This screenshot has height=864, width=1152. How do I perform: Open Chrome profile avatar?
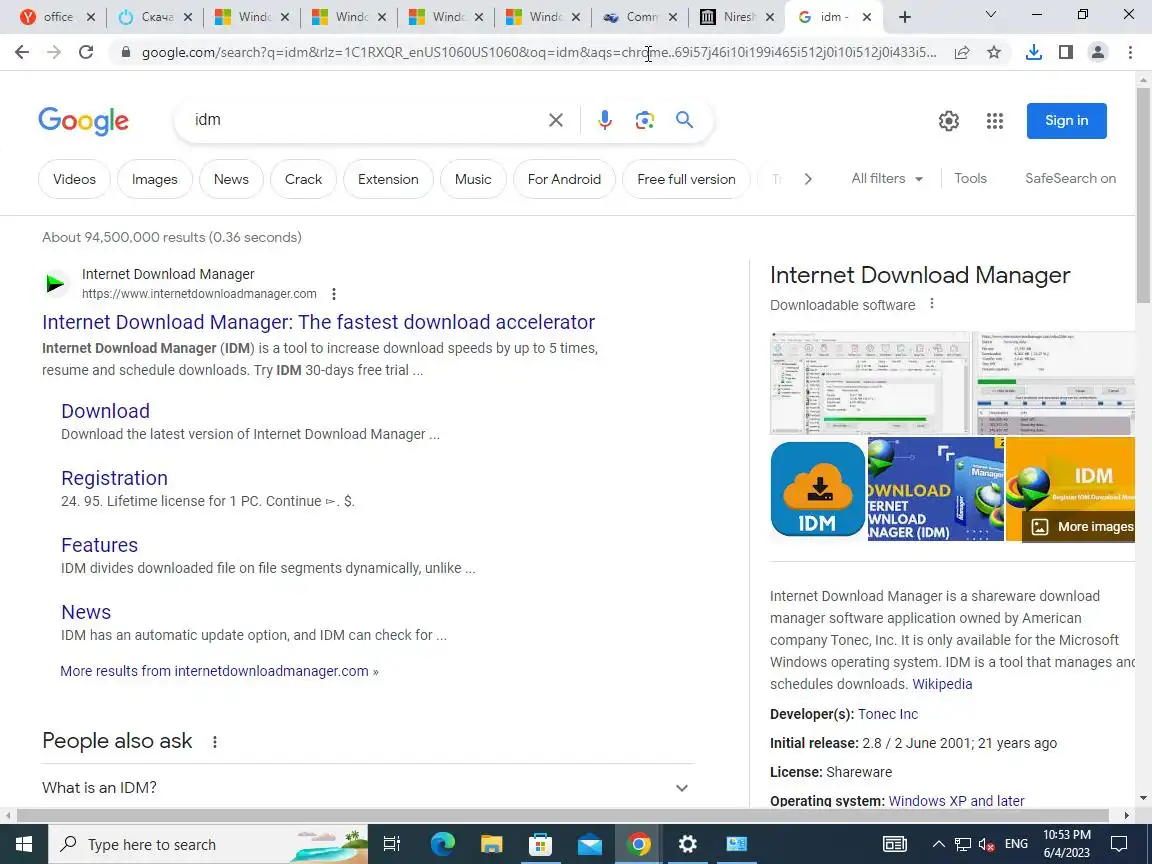point(1098,52)
